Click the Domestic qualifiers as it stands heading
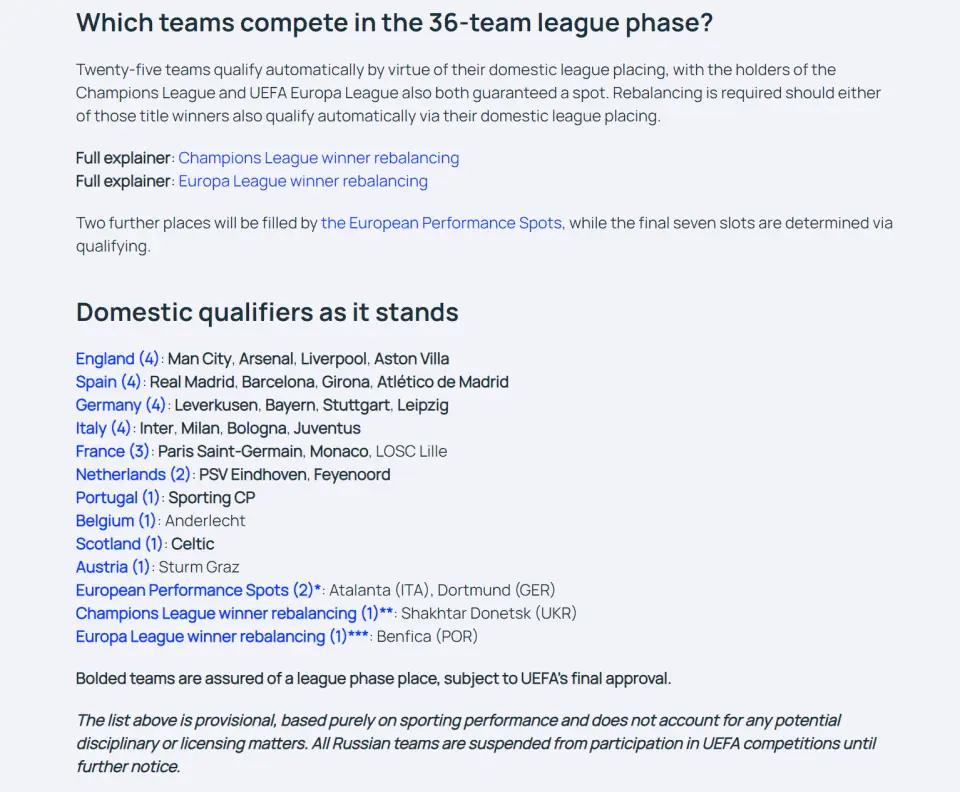This screenshot has height=792, width=960. pyautogui.click(x=267, y=312)
